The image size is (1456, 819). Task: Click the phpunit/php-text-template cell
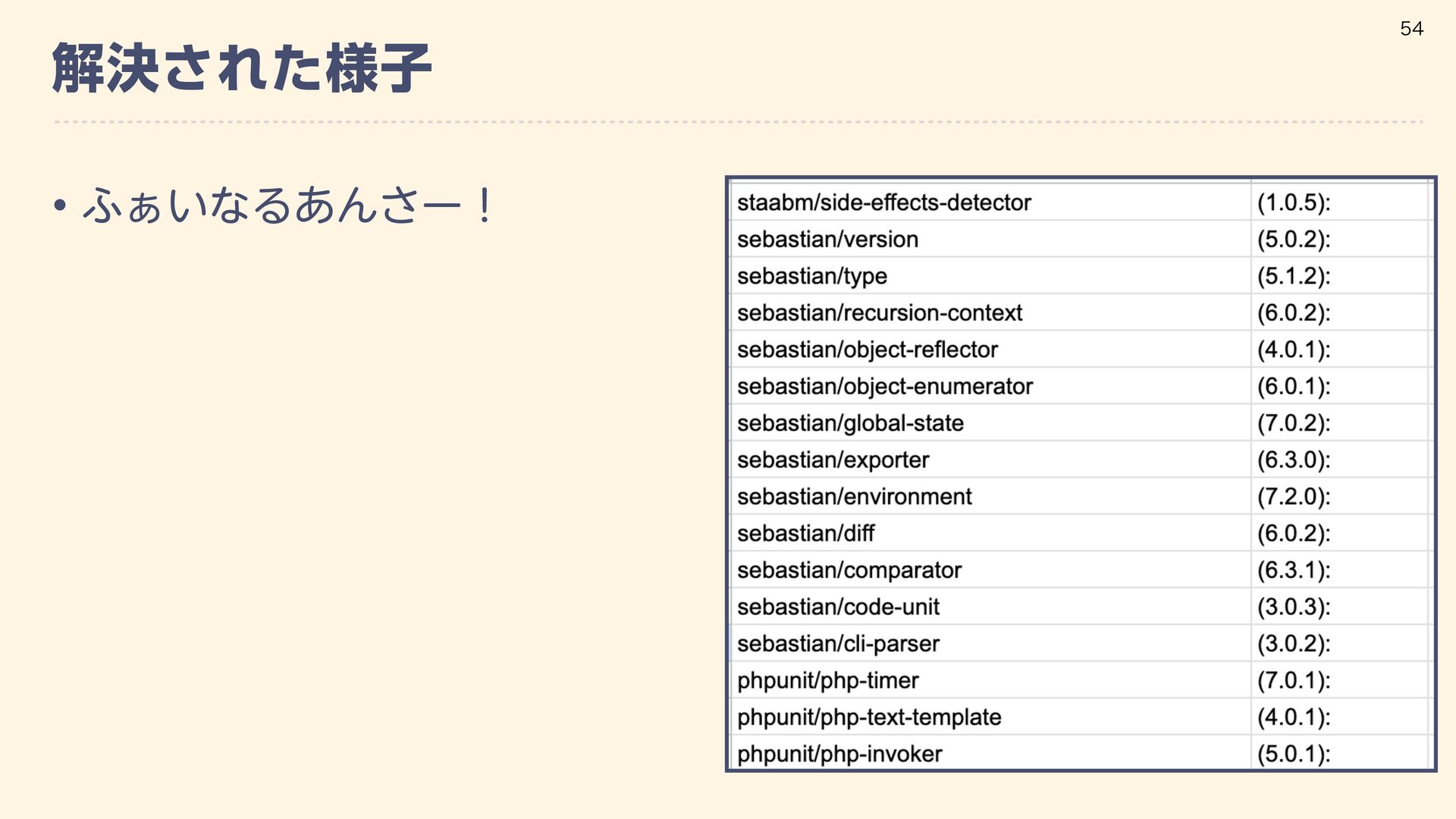(869, 717)
